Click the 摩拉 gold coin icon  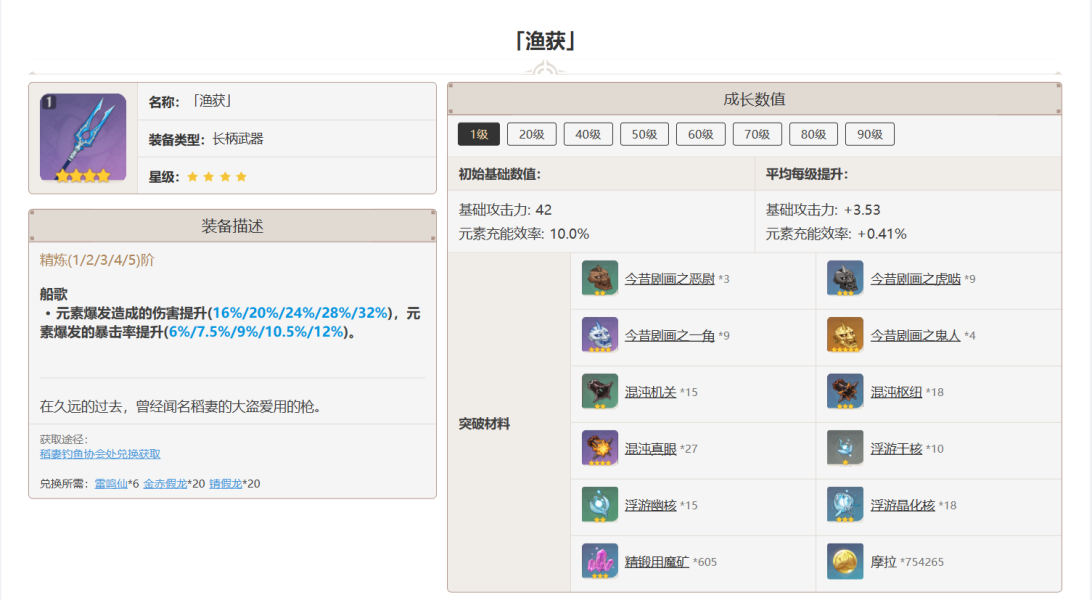click(845, 562)
